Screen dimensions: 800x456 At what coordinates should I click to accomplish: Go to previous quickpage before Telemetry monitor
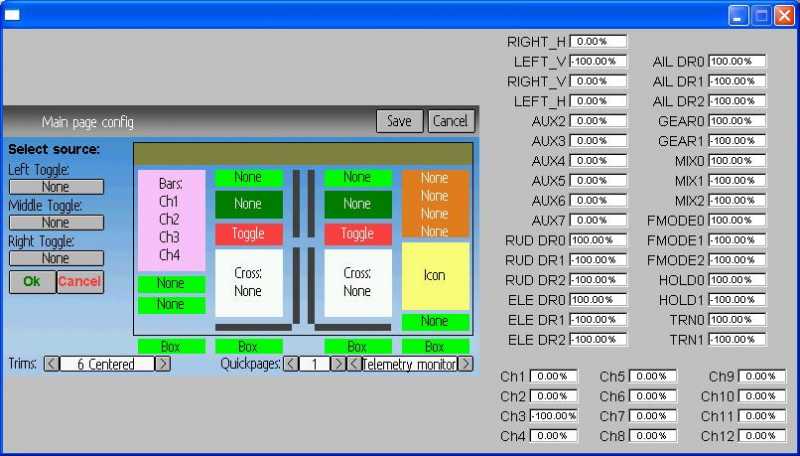point(354,364)
